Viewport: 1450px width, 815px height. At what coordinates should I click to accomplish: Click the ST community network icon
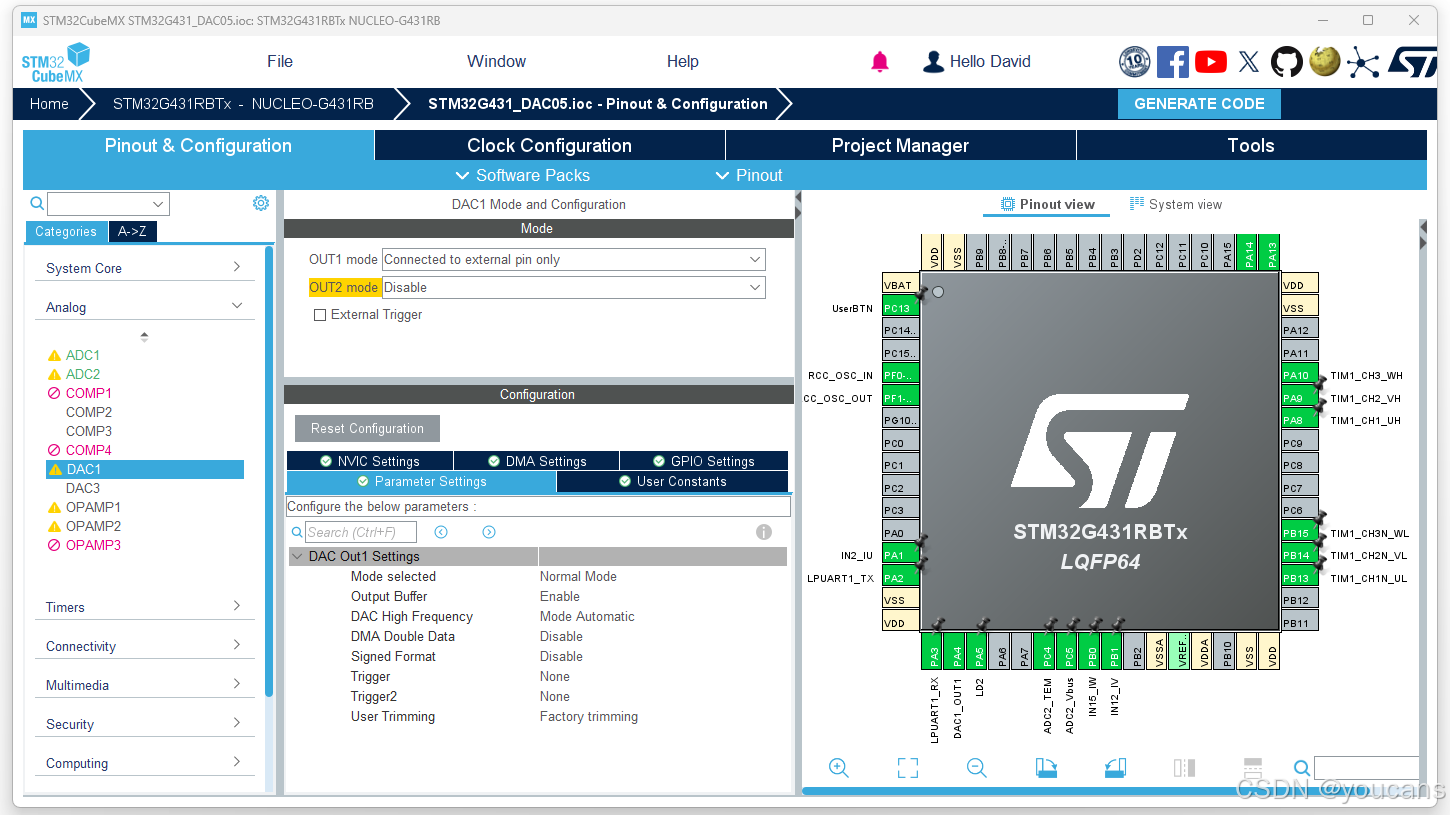coord(1362,62)
